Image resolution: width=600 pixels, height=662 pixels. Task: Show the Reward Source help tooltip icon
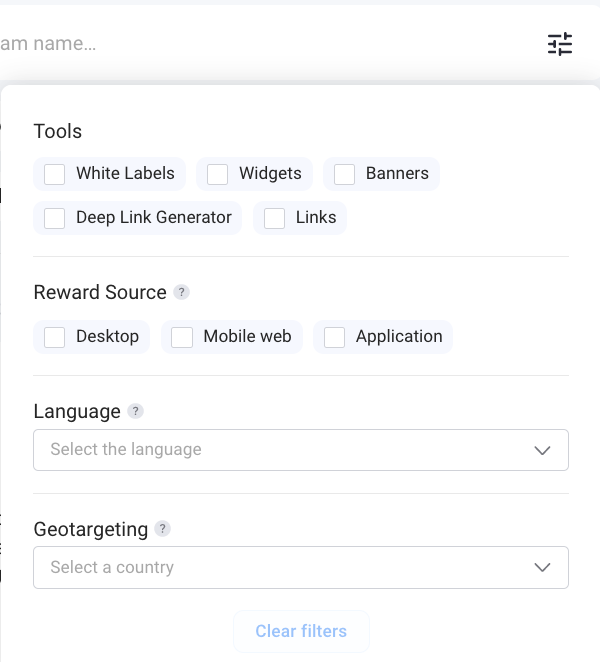pyautogui.click(x=182, y=292)
